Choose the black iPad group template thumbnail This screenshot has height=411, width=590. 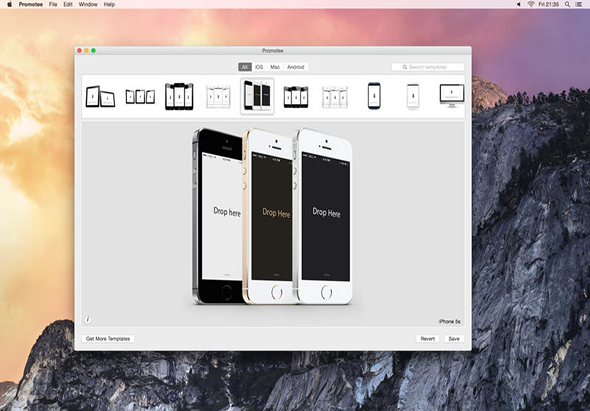[x=179, y=96]
